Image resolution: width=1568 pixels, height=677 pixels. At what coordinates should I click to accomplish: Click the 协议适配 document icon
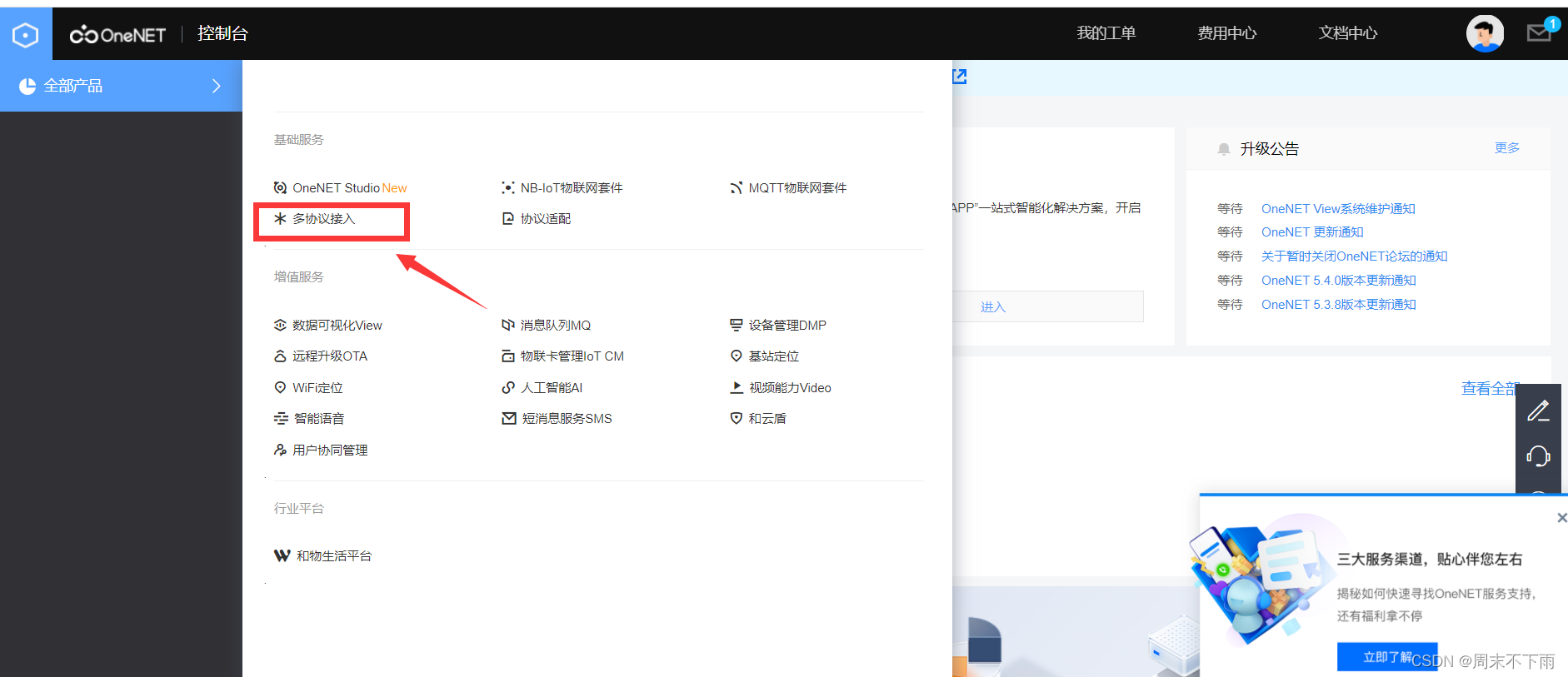[x=507, y=219]
